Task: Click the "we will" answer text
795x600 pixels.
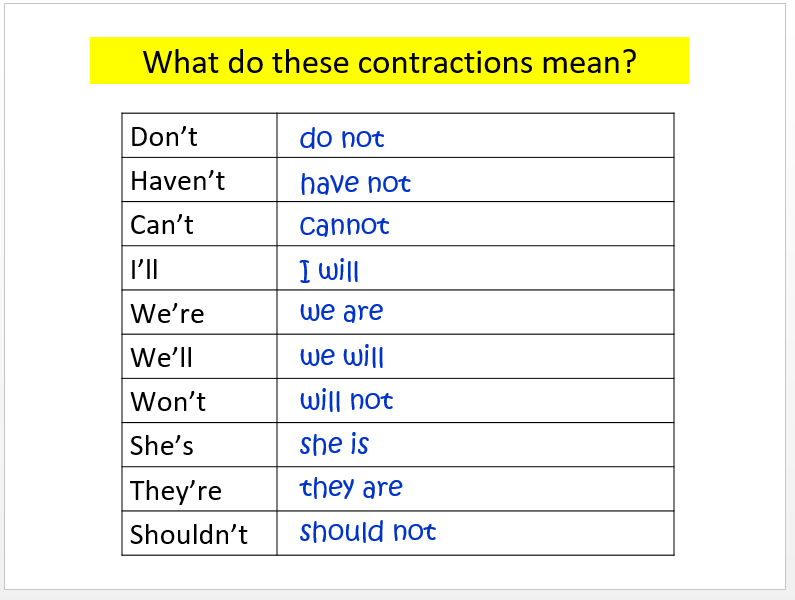Action: [342, 357]
